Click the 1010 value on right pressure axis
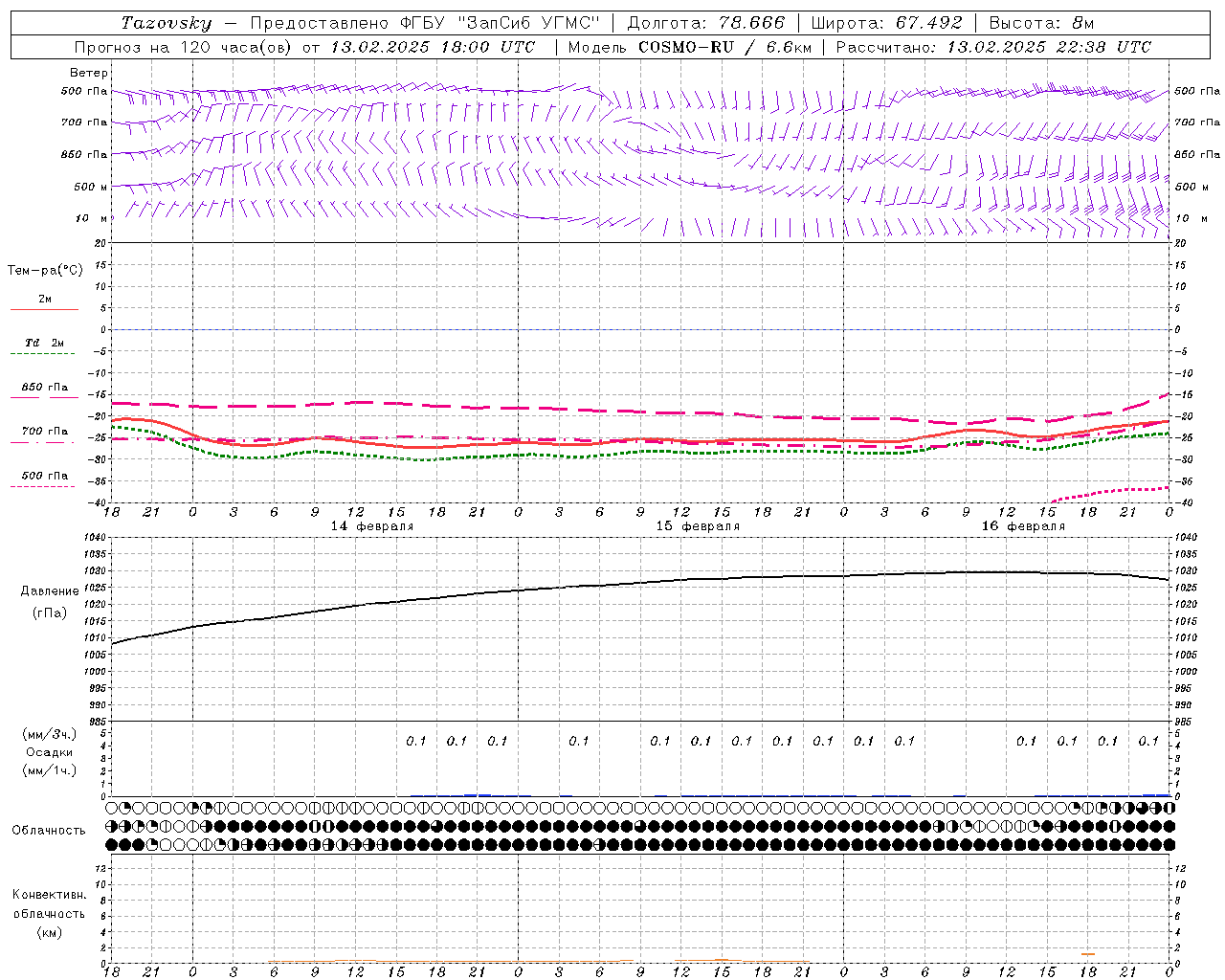1225x980 pixels. tap(1185, 638)
